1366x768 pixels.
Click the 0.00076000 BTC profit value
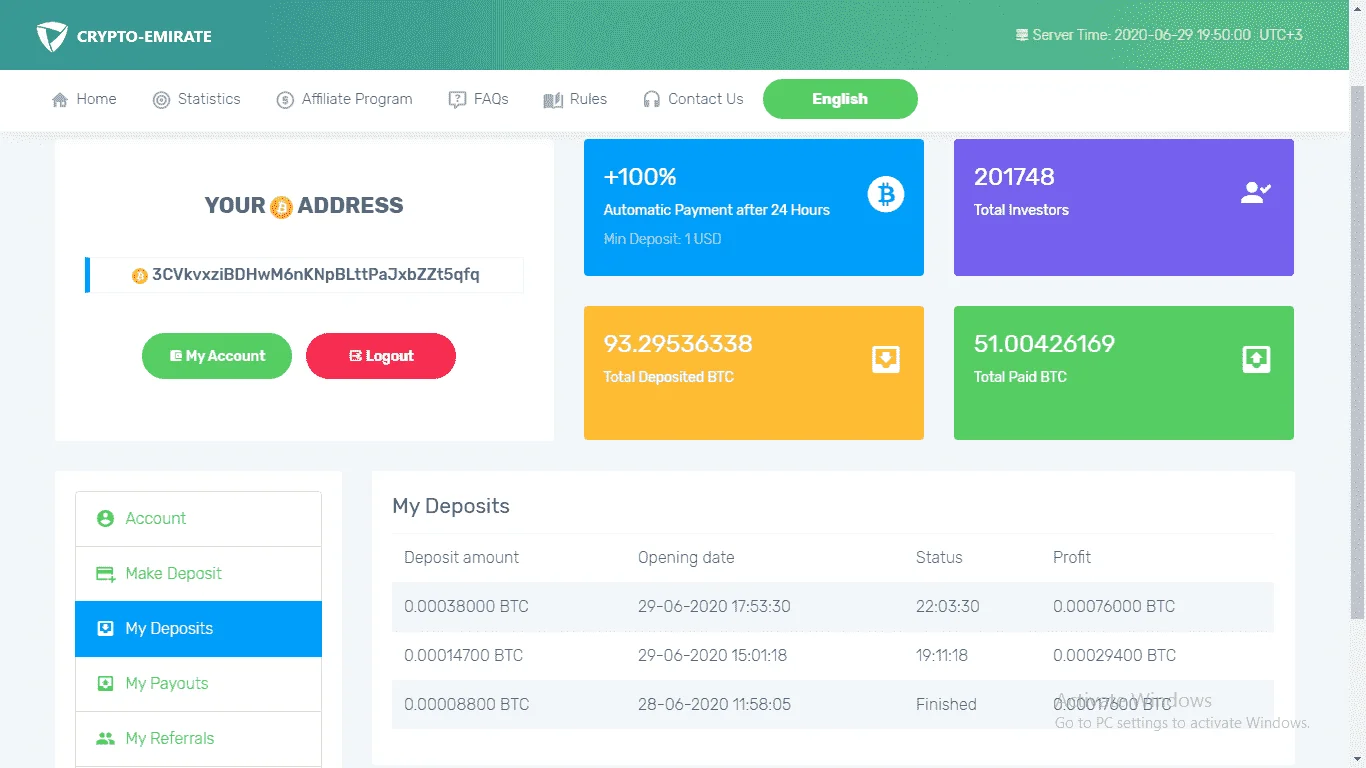point(1114,607)
